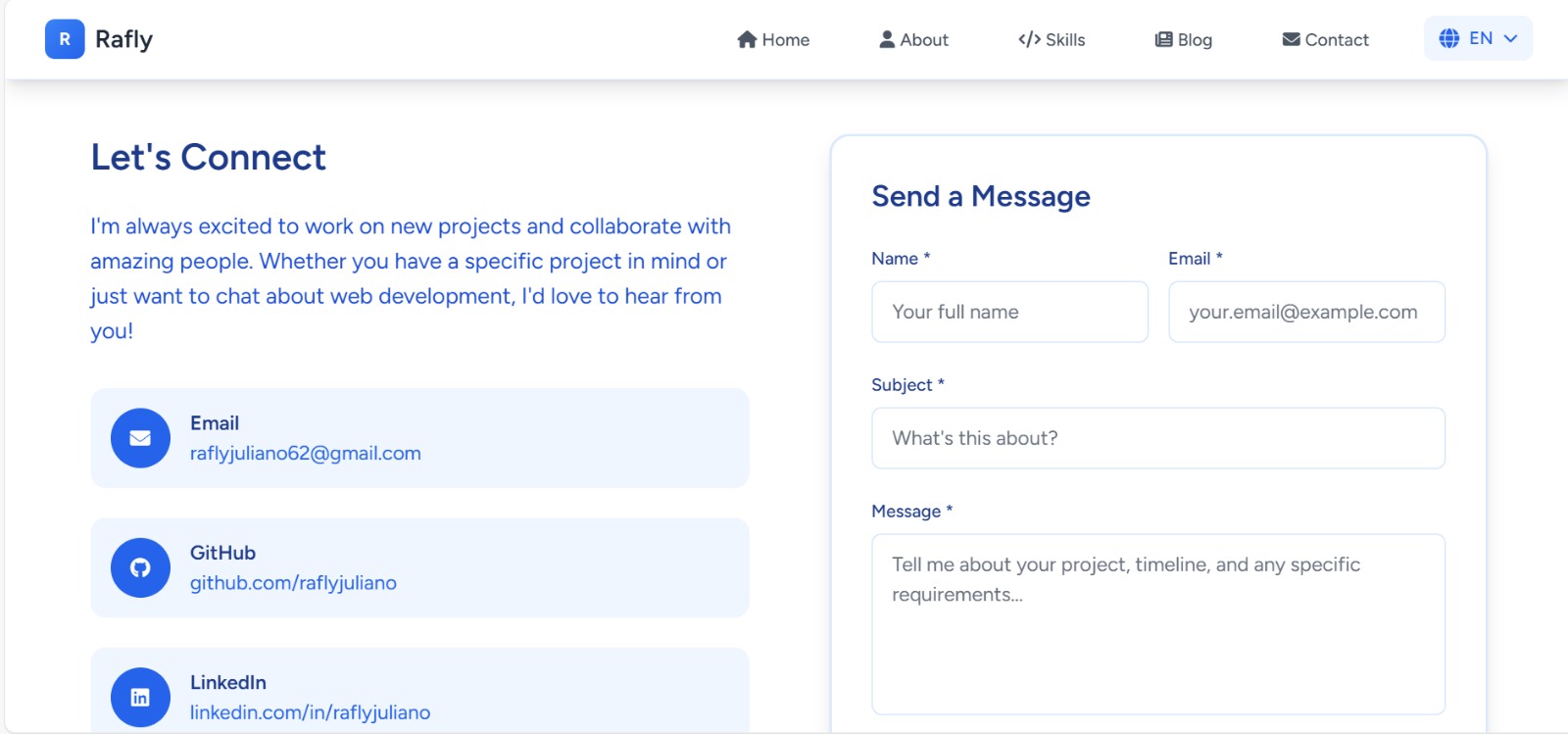Click the code brackets icon beside Skills
This screenshot has width=1568, height=734.
1029,39
